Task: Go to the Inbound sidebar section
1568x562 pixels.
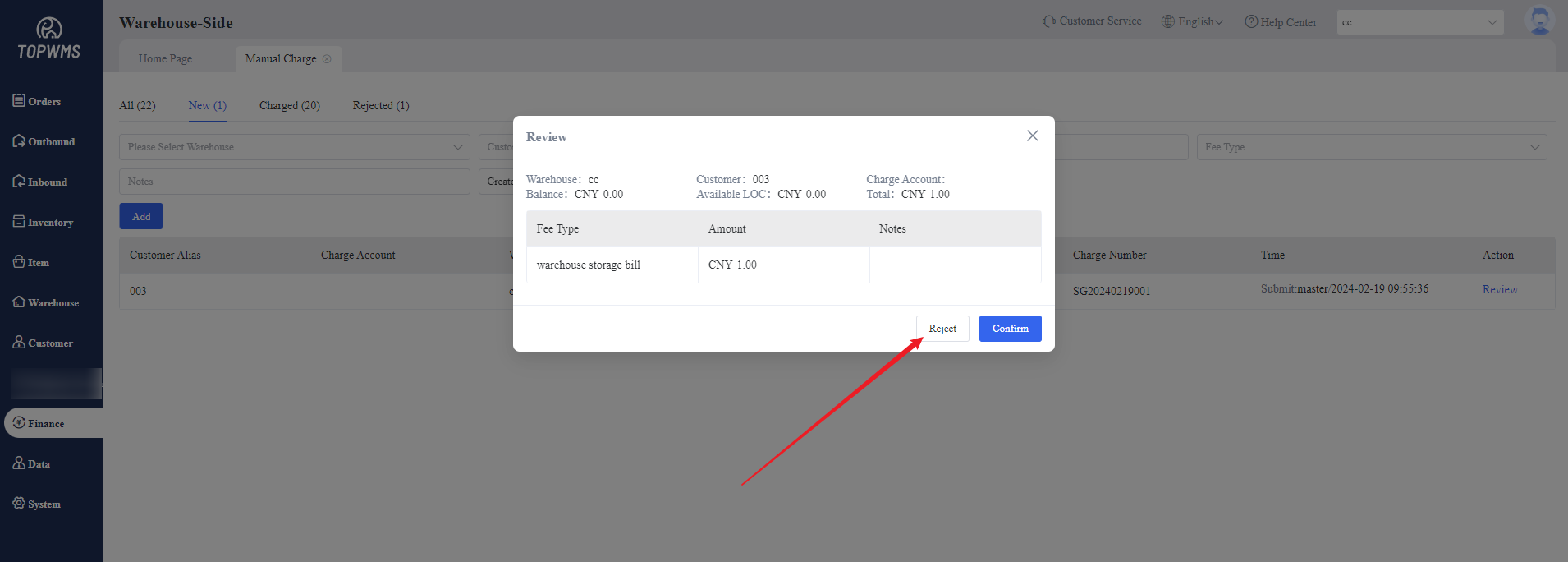Action: (40, 182)
